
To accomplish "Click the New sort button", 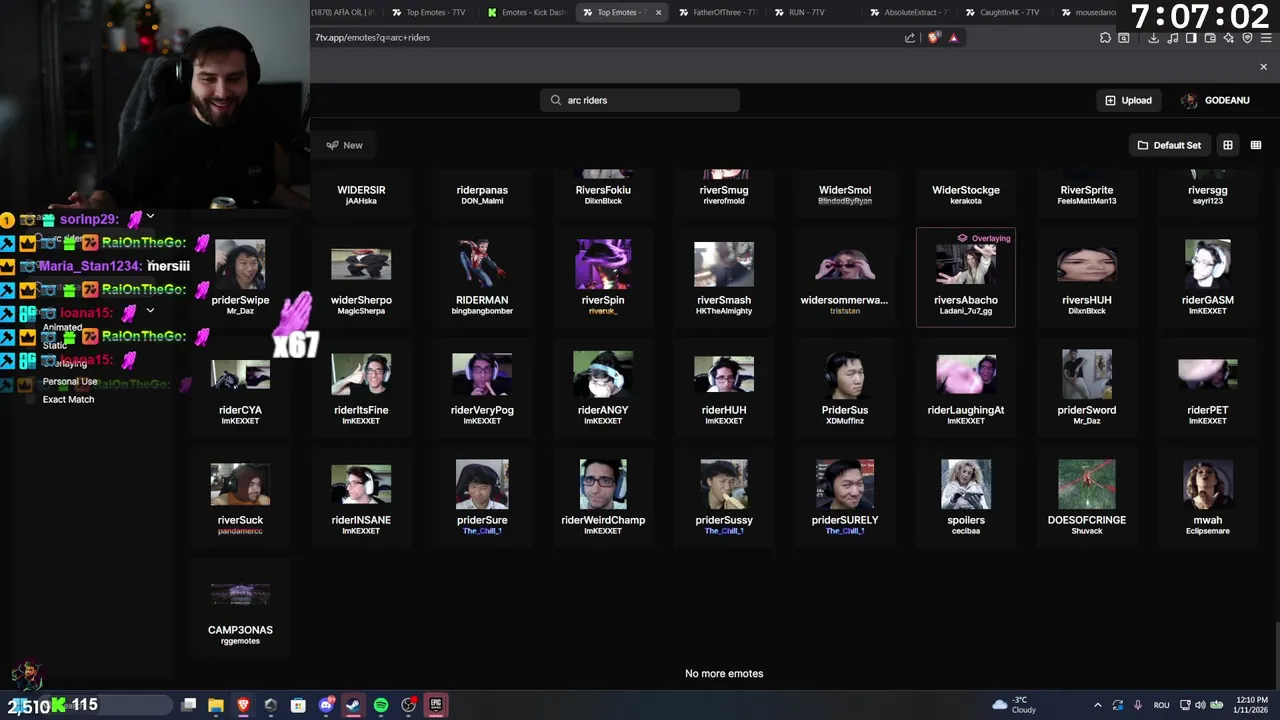I will (344, 145).
